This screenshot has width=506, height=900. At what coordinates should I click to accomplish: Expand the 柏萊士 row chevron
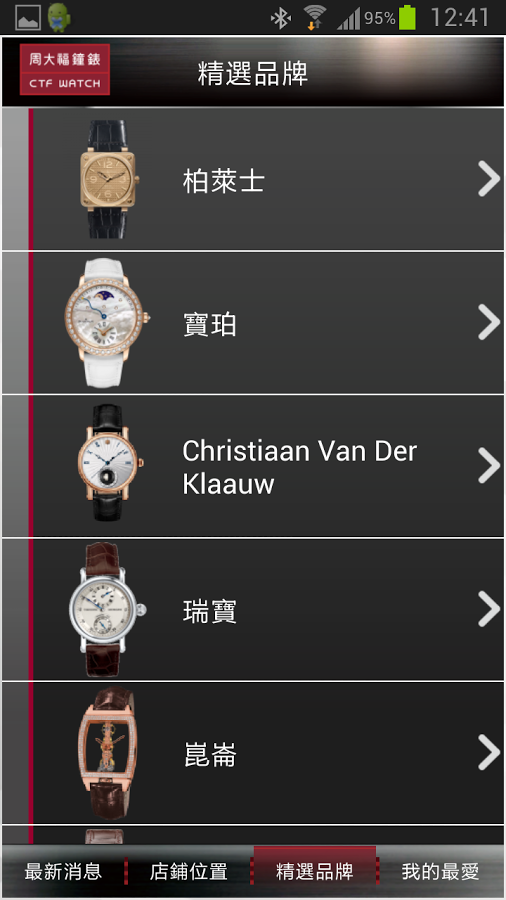[489, 179]
